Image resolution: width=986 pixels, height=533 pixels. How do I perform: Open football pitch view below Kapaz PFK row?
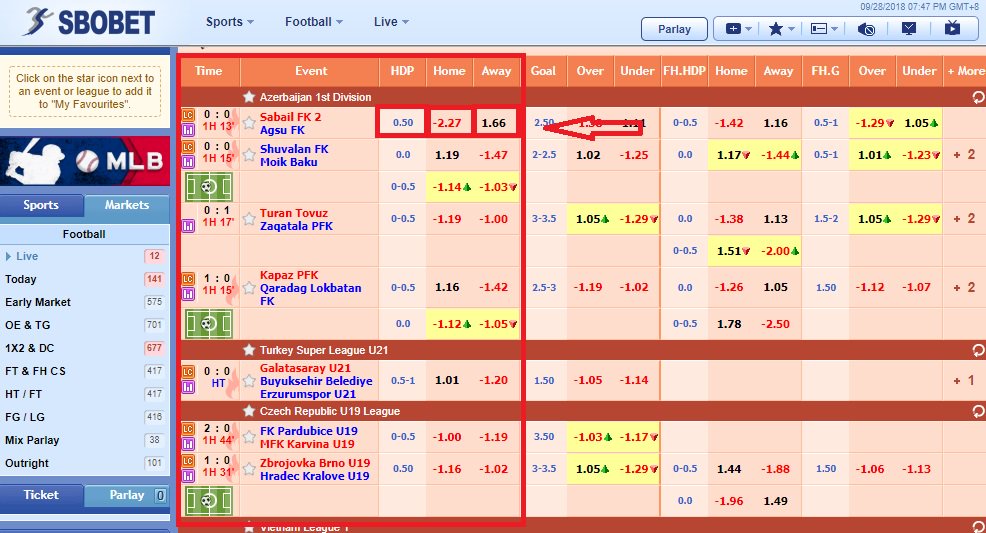[208, 324]
